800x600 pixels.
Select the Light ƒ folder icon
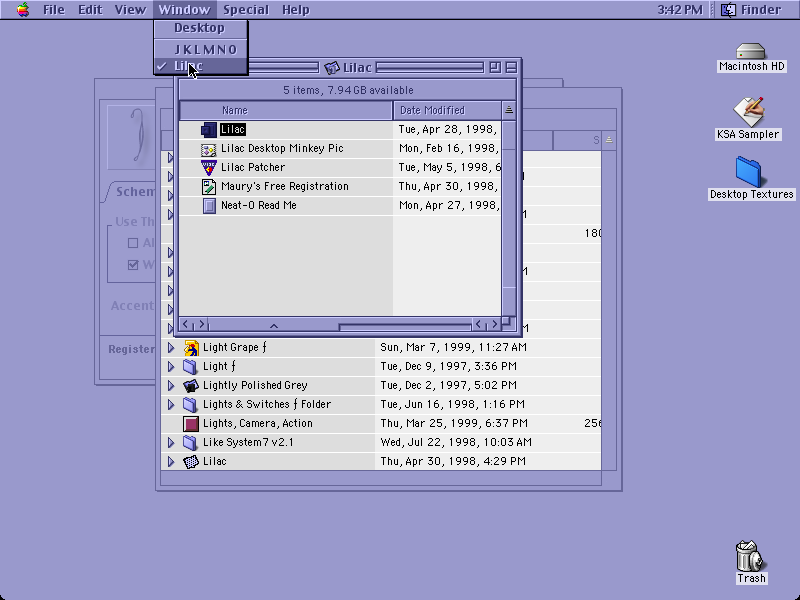point(190,367)
